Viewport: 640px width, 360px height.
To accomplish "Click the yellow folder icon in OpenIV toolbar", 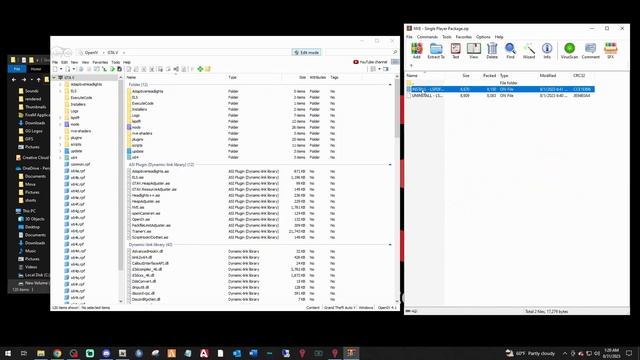I will point(208,69).
